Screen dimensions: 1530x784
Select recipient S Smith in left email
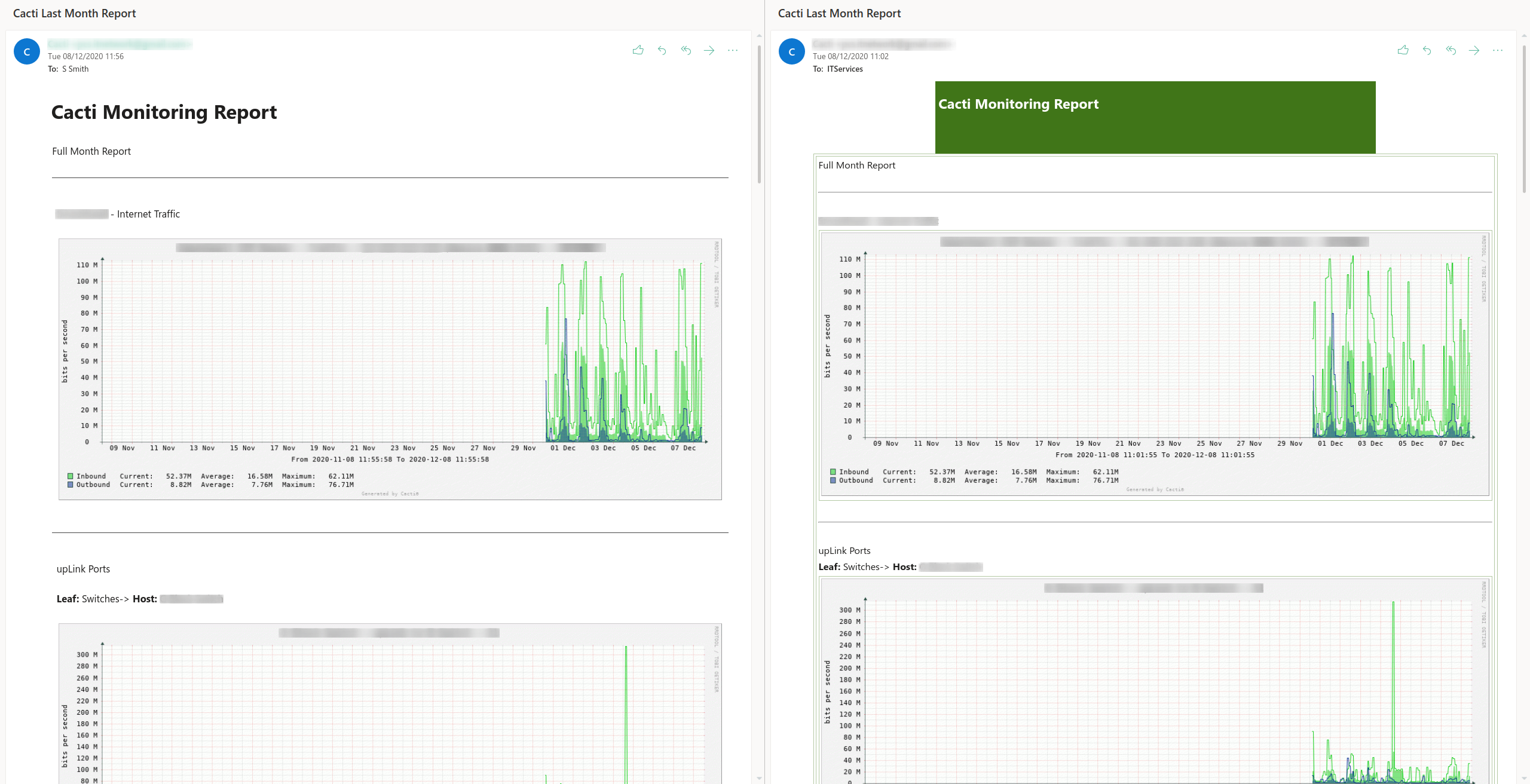coord(75,69)
